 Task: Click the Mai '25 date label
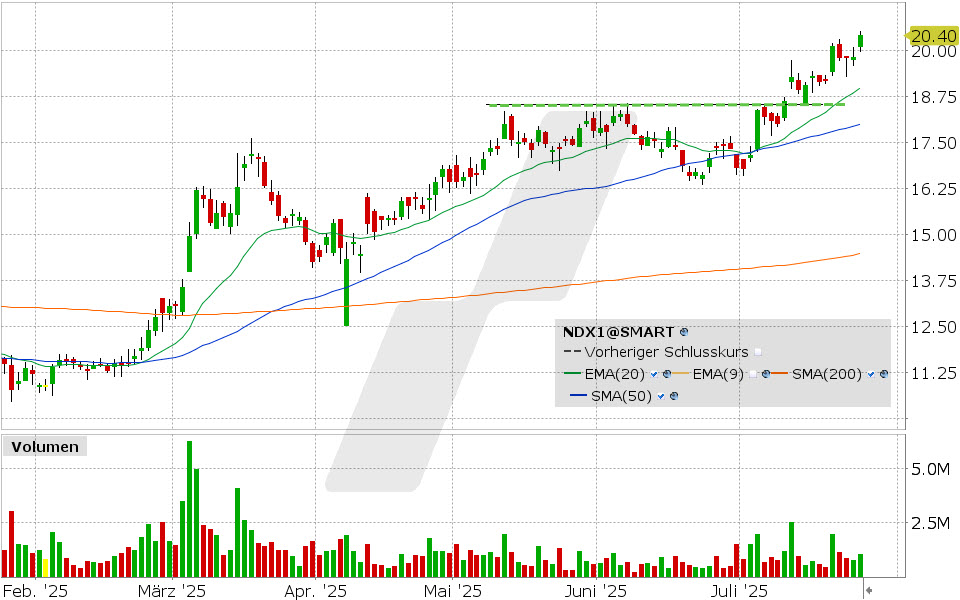(x=452, y=591)
